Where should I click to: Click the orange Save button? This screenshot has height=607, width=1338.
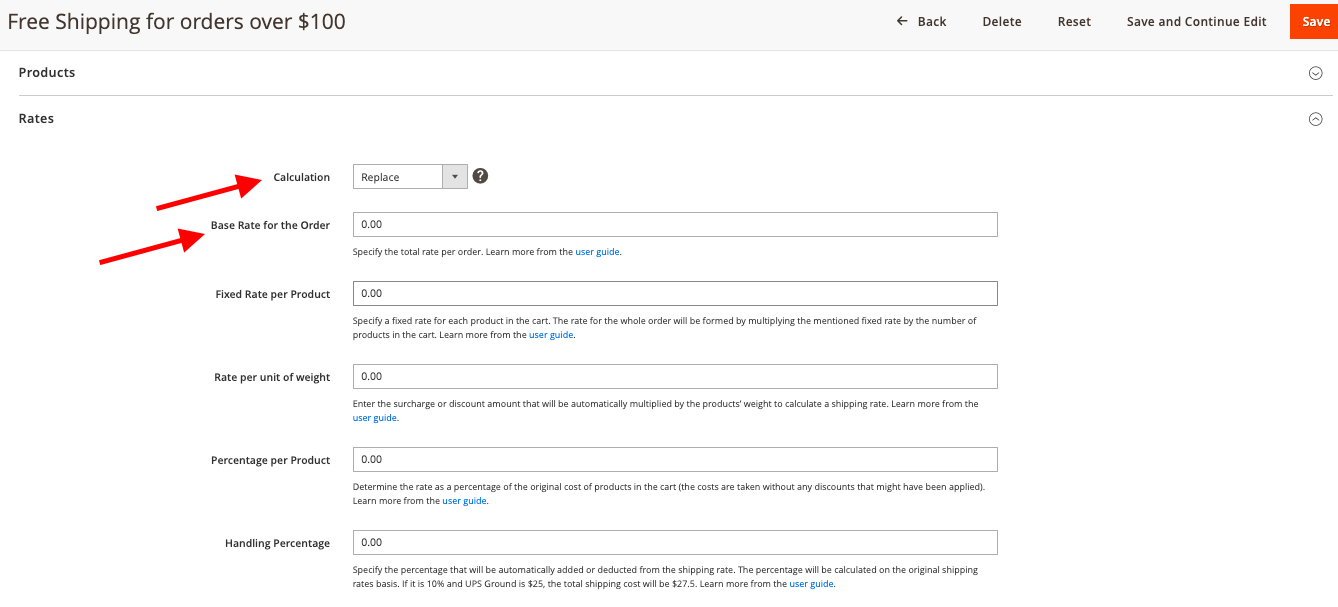[1315, 21]
